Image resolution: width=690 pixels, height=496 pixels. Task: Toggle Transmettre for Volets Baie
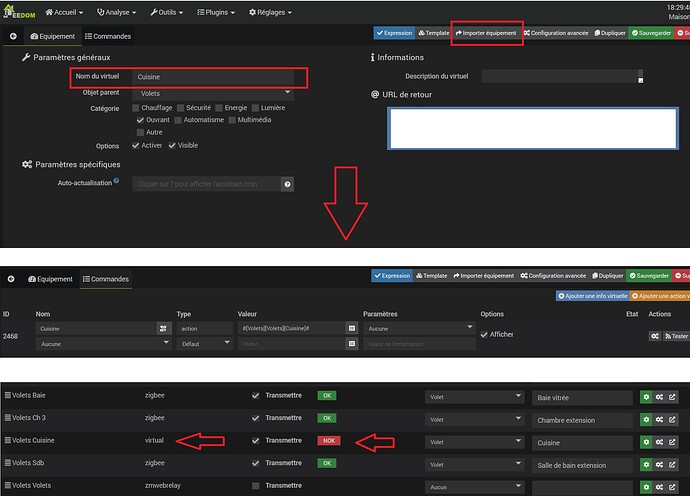tap(255, 396)
